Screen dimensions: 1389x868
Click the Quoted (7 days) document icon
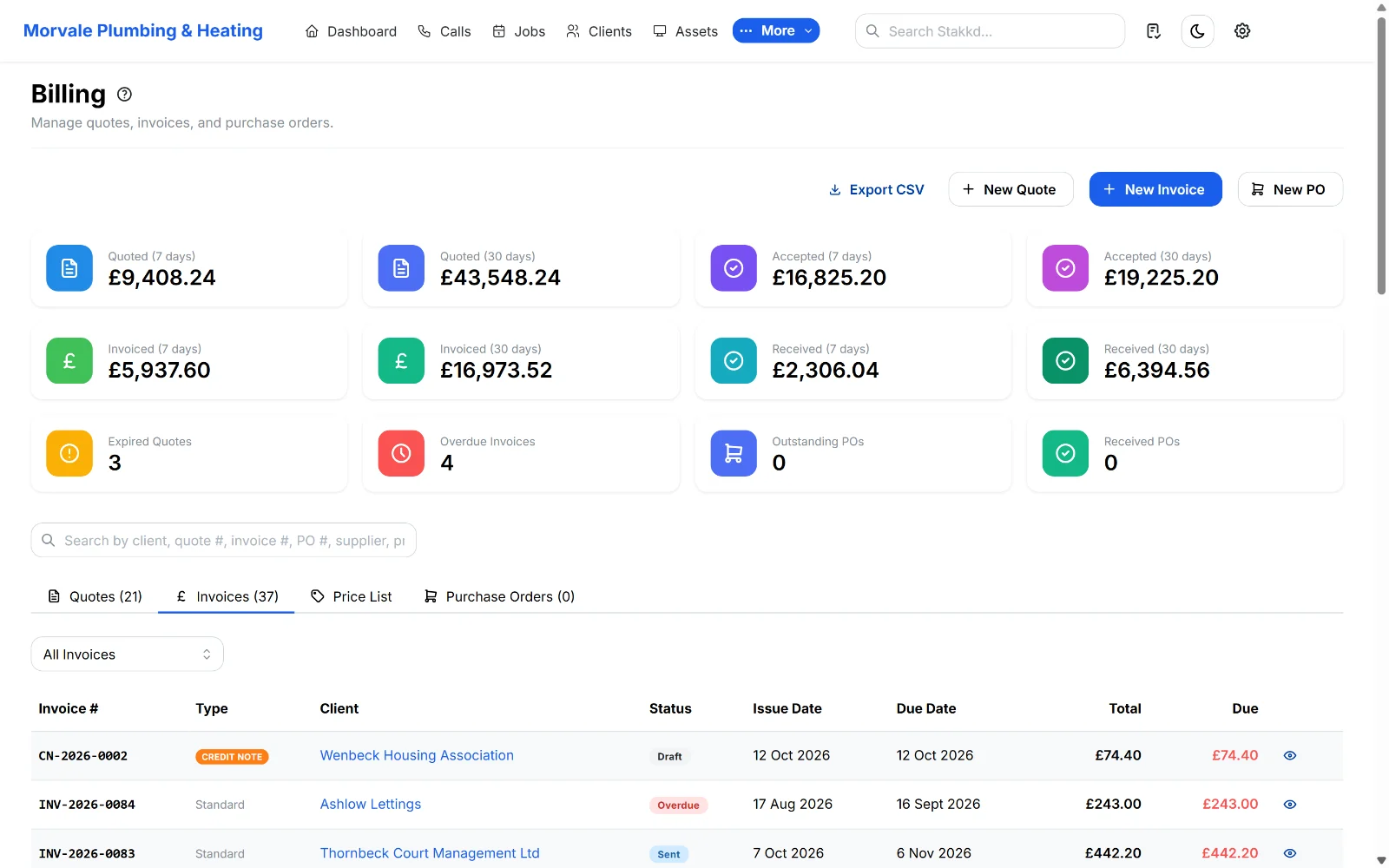[69, 268]
